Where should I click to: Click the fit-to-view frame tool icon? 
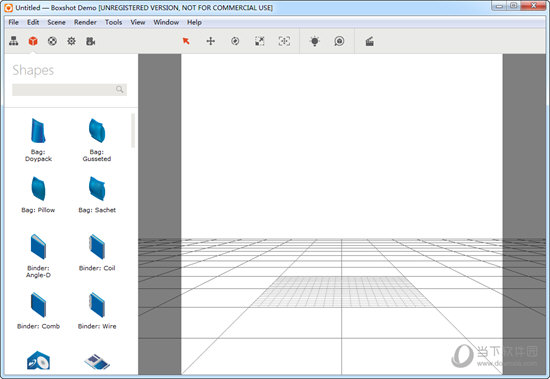[x=284, y=41]
